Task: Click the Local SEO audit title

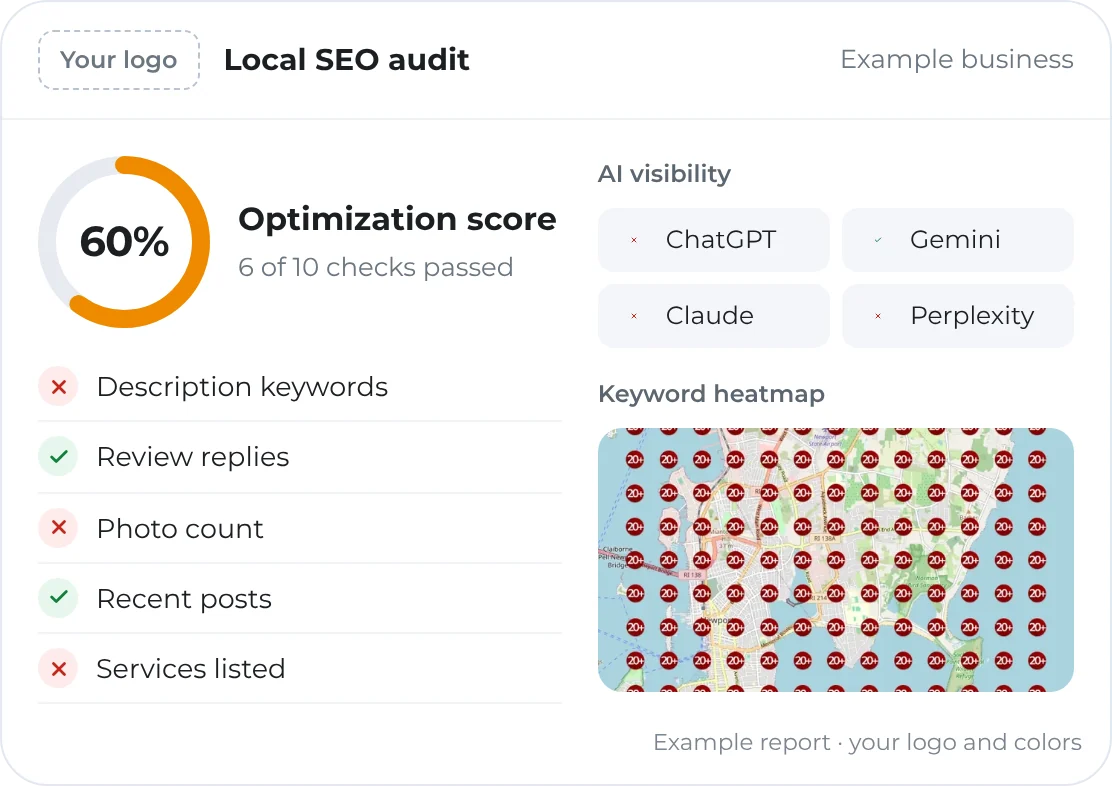Action: pyautogui.click(x=346, y=60)
